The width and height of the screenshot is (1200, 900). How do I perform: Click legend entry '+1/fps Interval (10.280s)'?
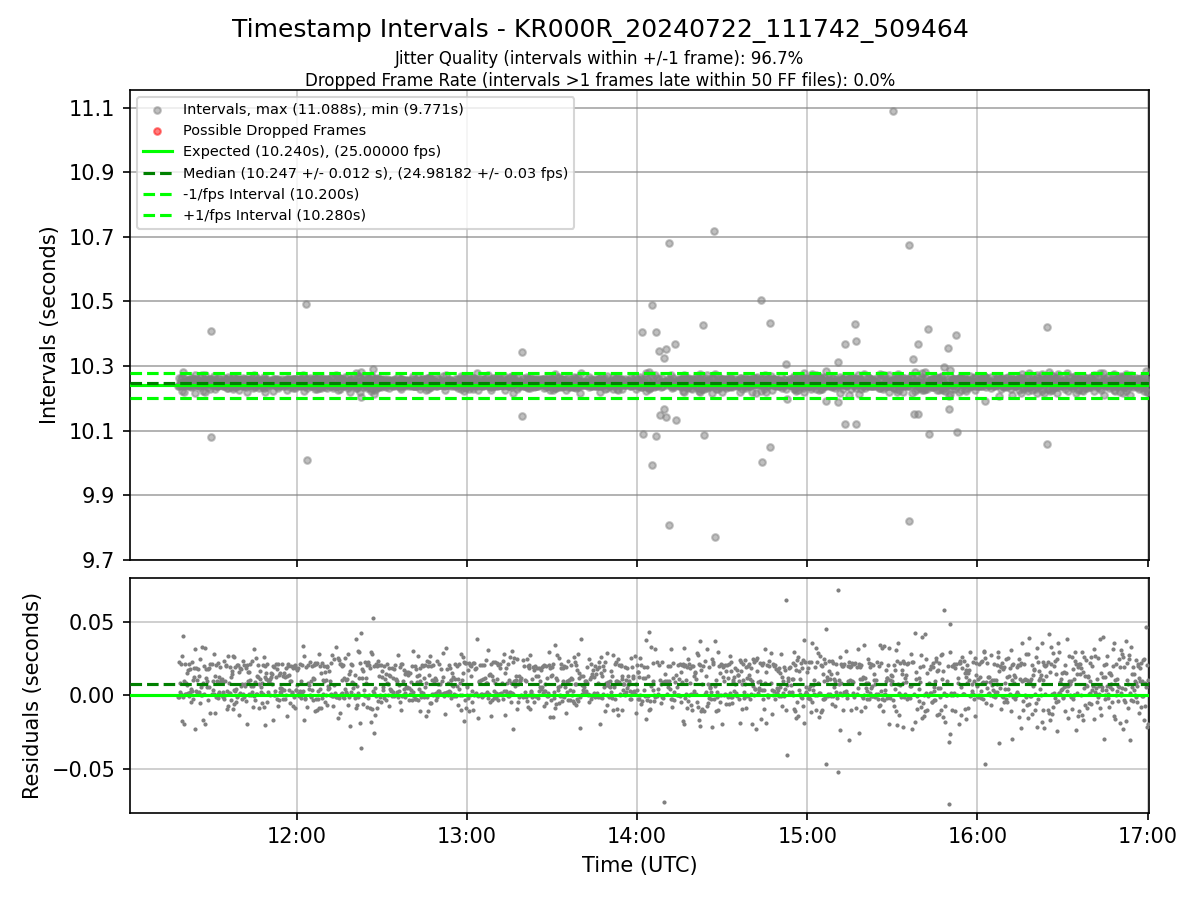[x=274, y=215]
